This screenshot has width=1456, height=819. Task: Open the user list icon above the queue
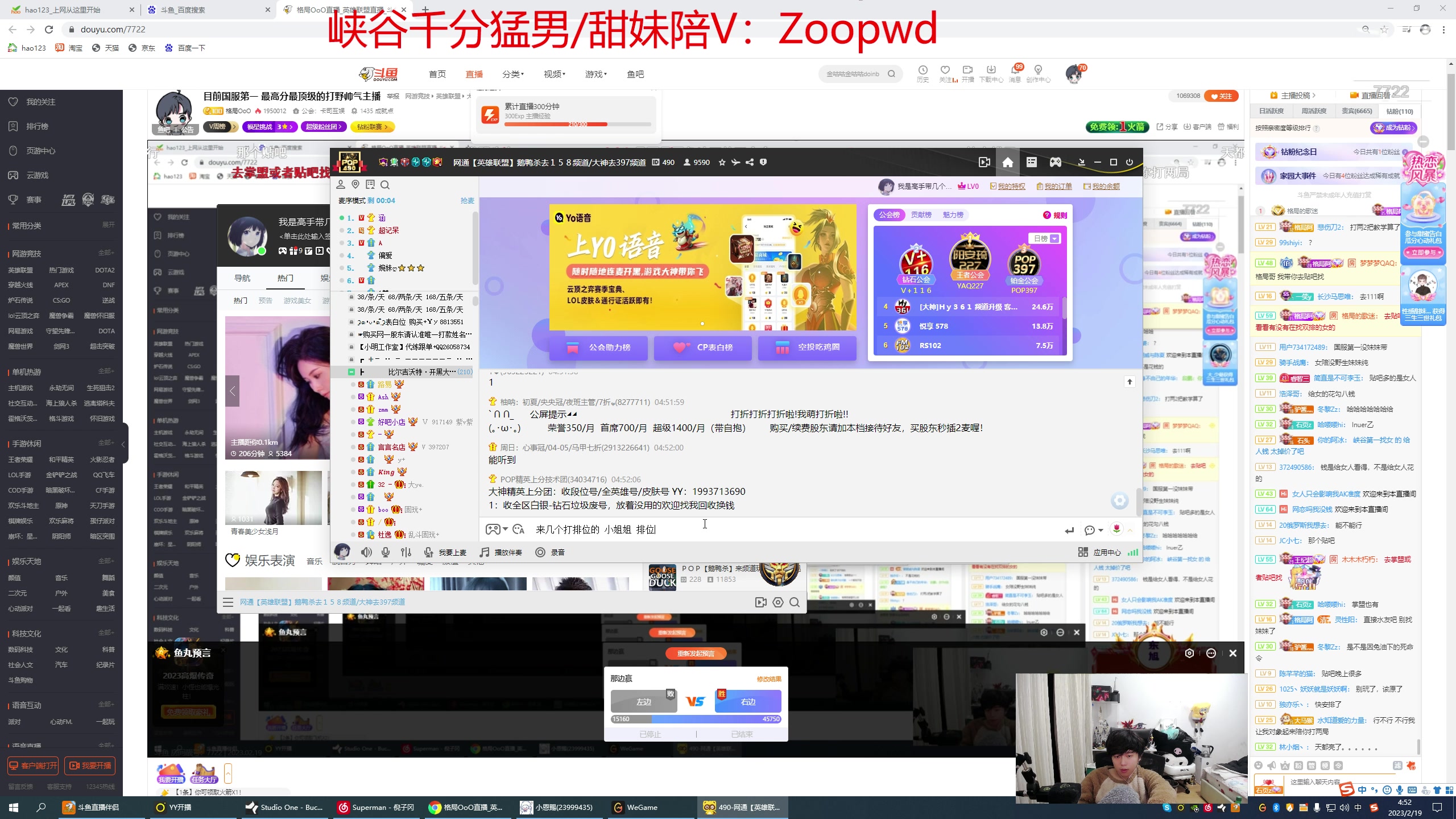(x=341, y=184)
